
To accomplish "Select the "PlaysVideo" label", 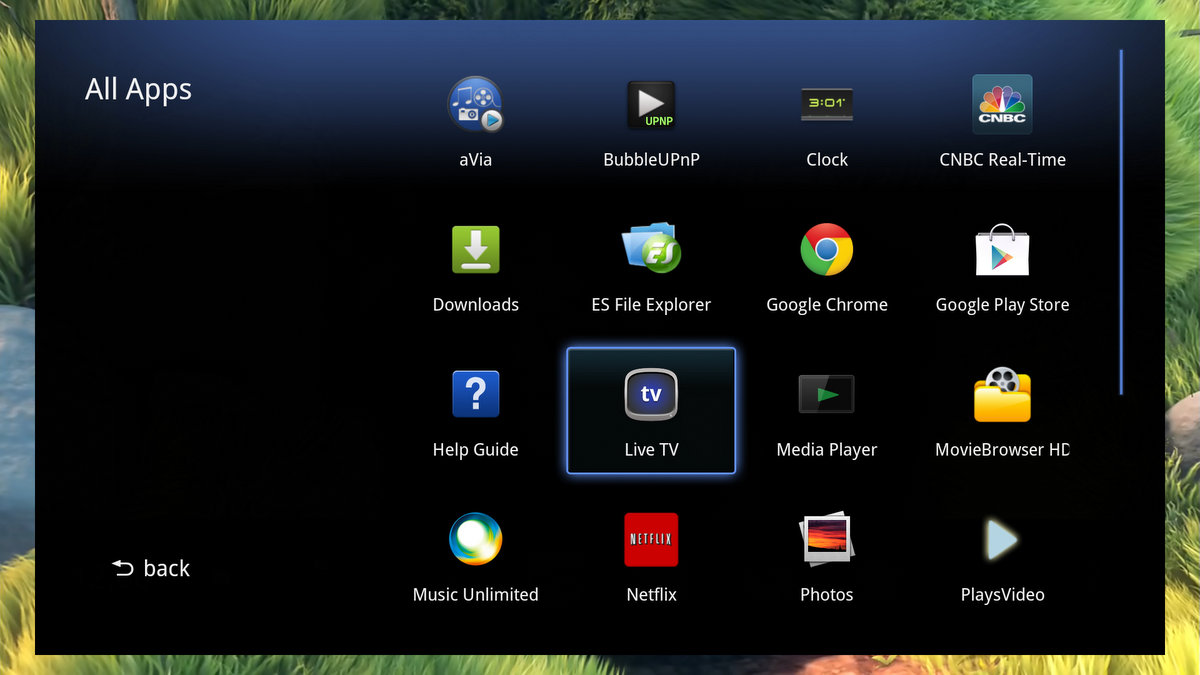I will coord(1002,594).
